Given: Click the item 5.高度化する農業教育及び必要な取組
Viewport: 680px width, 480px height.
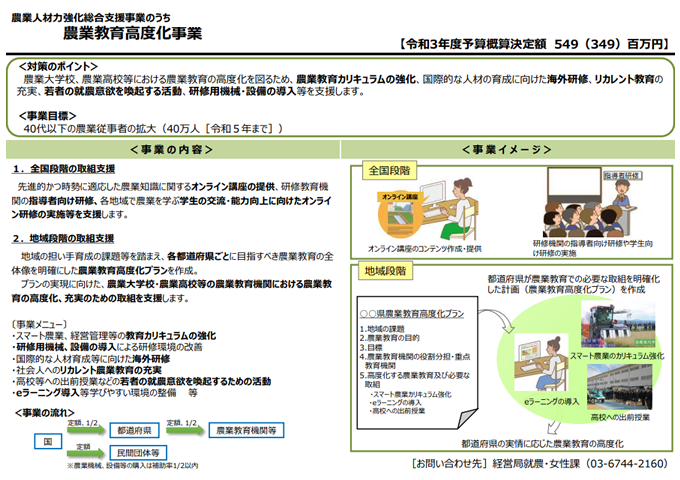Looking at the screenshot, I should [x=415, y=379].
